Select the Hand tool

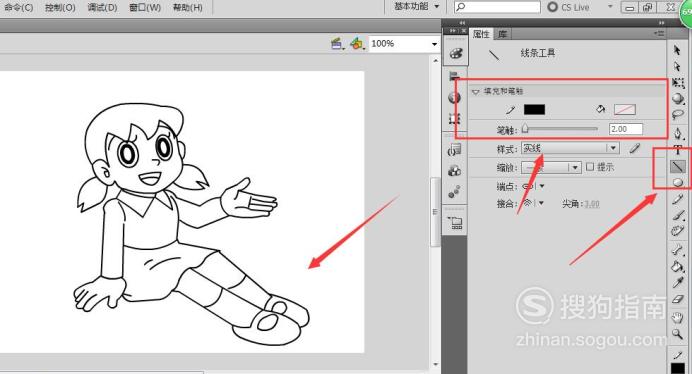point(677,317)
